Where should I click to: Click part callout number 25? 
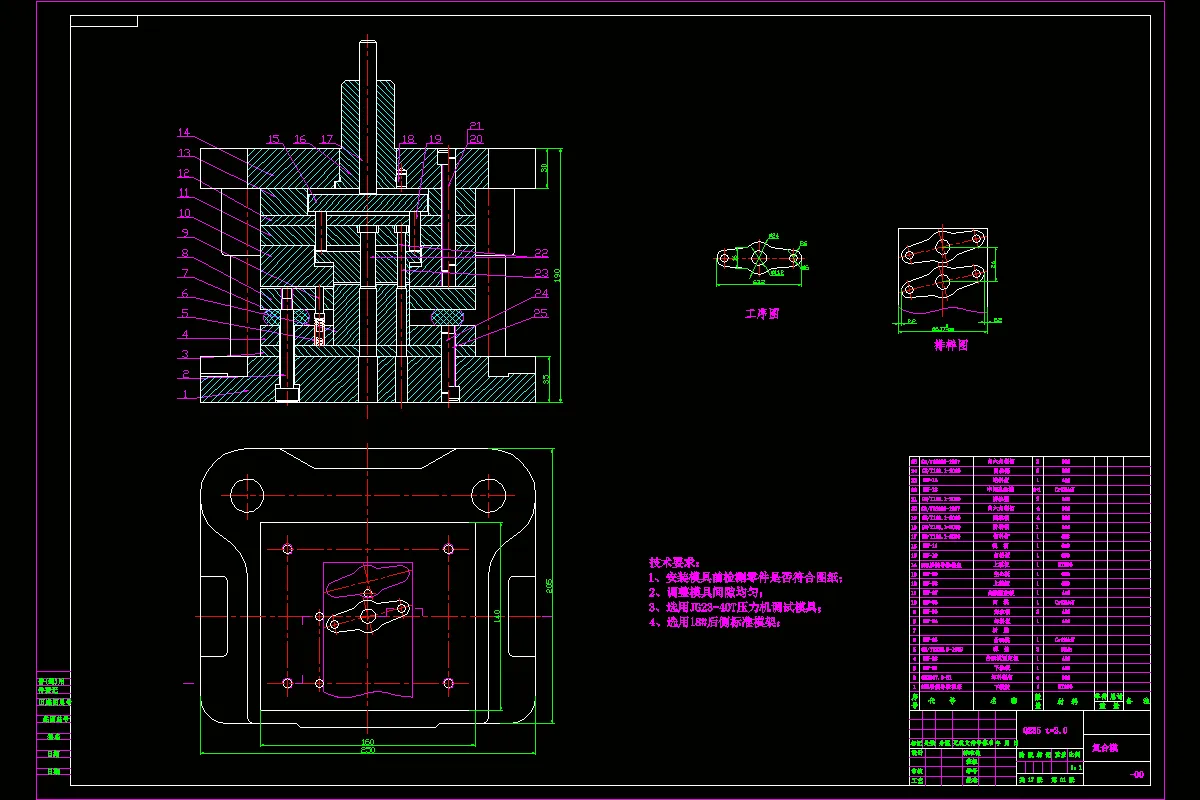541,313
